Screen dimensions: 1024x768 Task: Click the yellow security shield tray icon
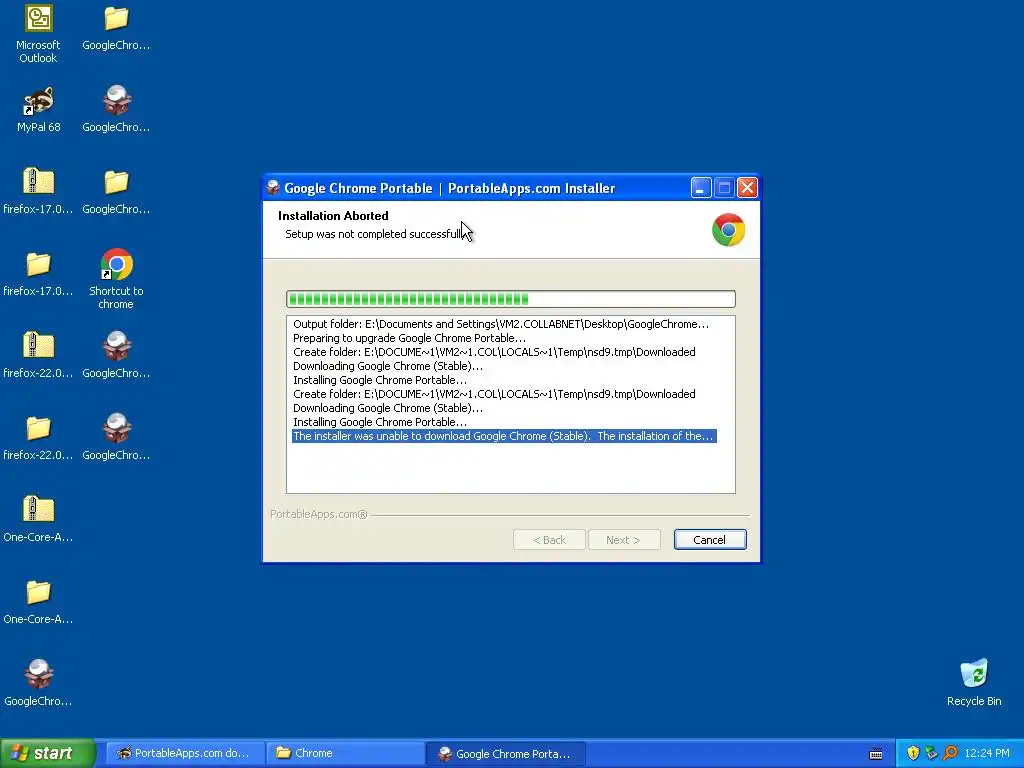913,753
